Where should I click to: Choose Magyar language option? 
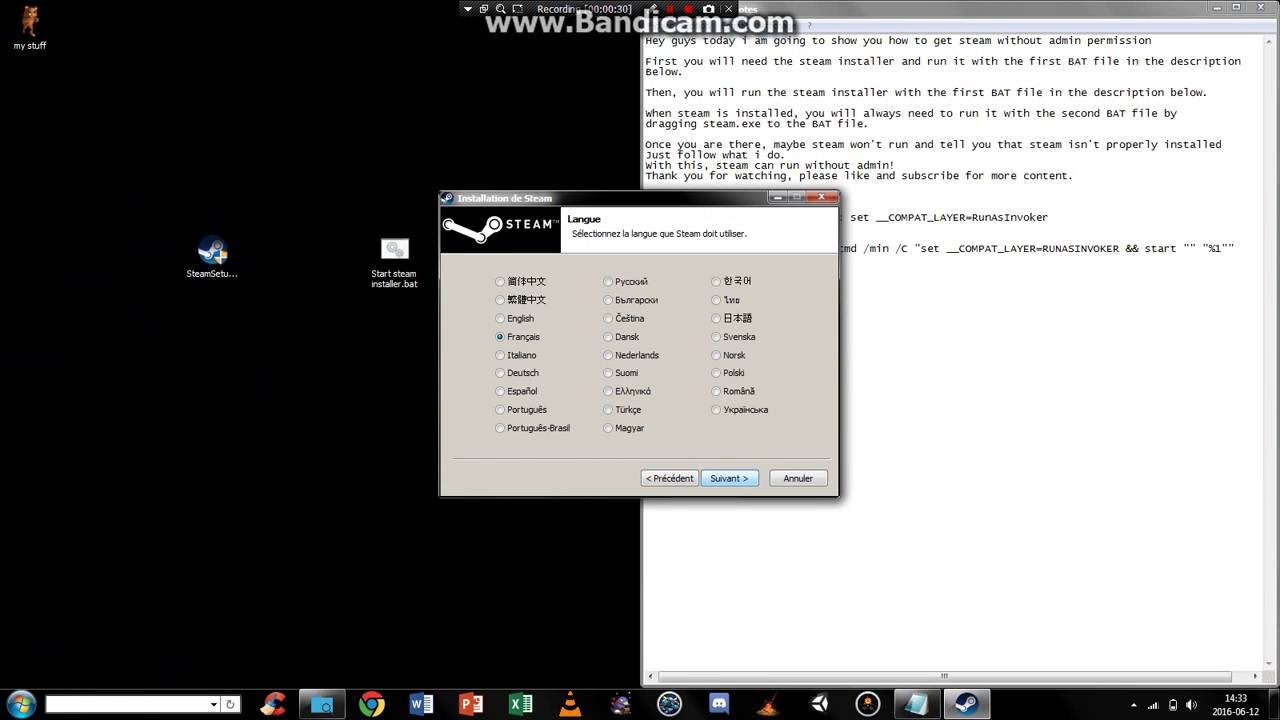[623, 428]
